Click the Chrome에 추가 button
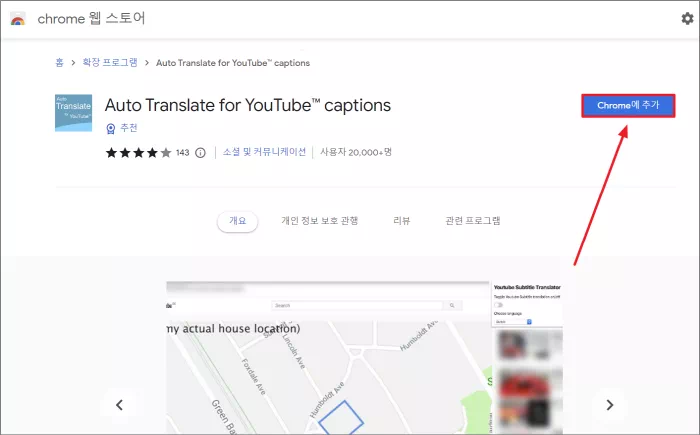Image resolution: width=700 pixels, height=435 pixels. tap(628, 106)
